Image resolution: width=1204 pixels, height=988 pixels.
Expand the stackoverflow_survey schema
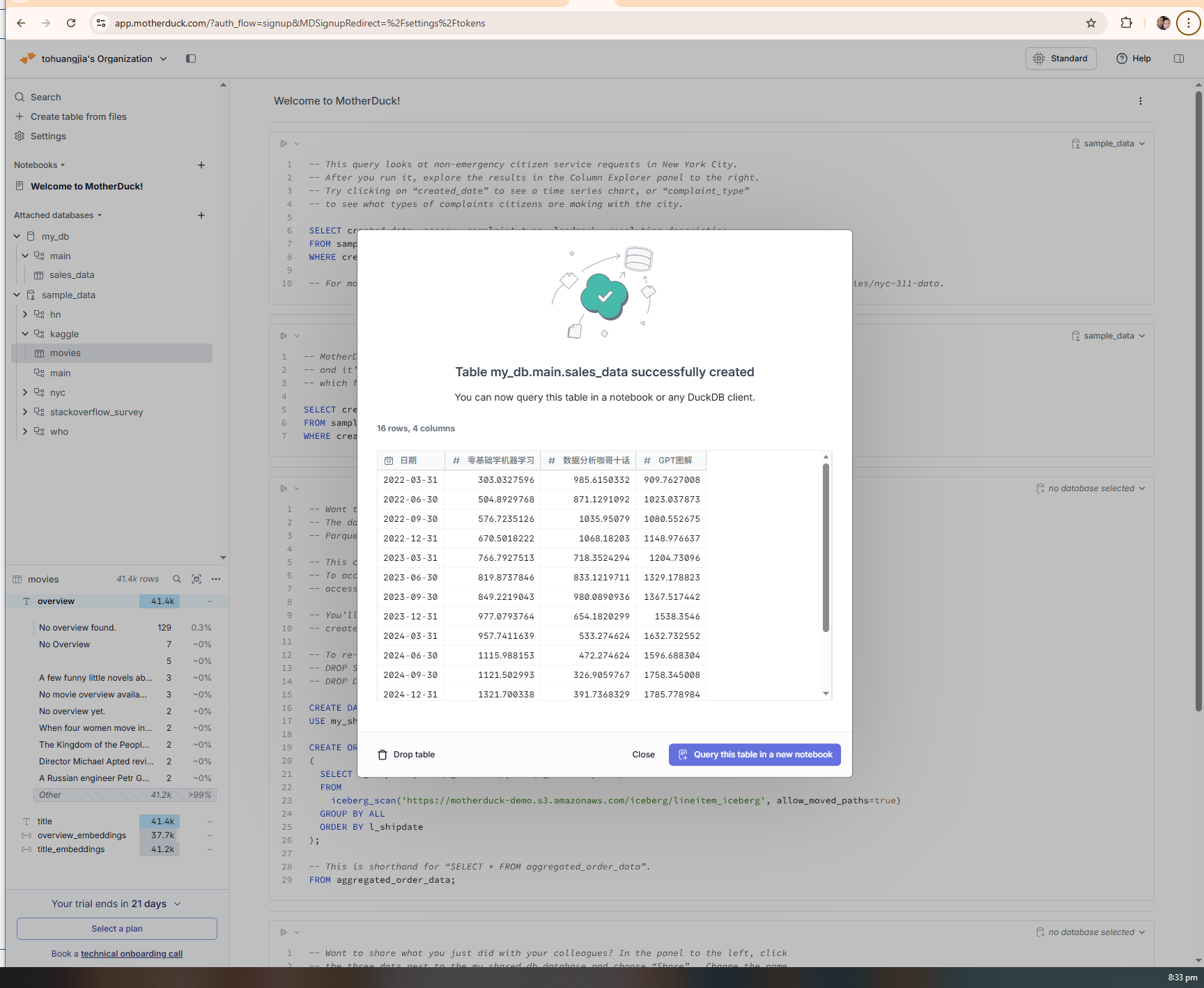[25, 412]
